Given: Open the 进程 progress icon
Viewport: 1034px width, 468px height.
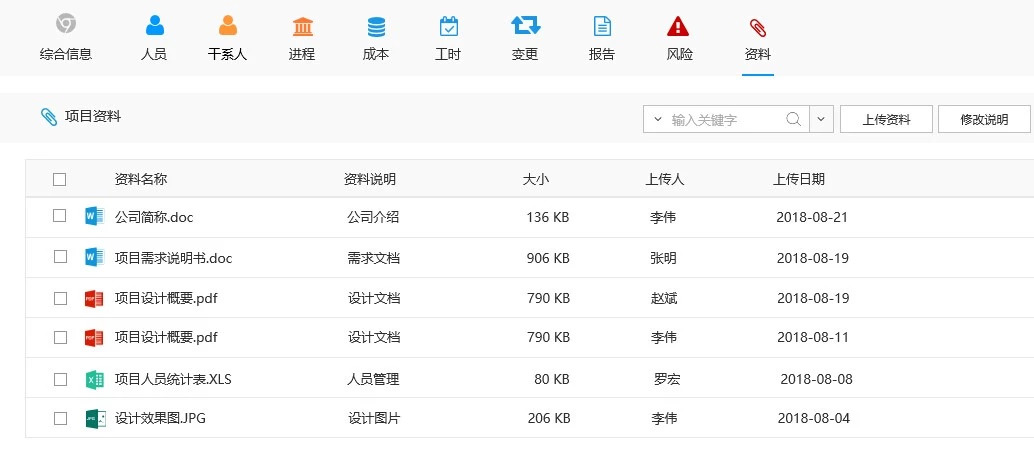Looking at the screenshot, I should [302, 25].
